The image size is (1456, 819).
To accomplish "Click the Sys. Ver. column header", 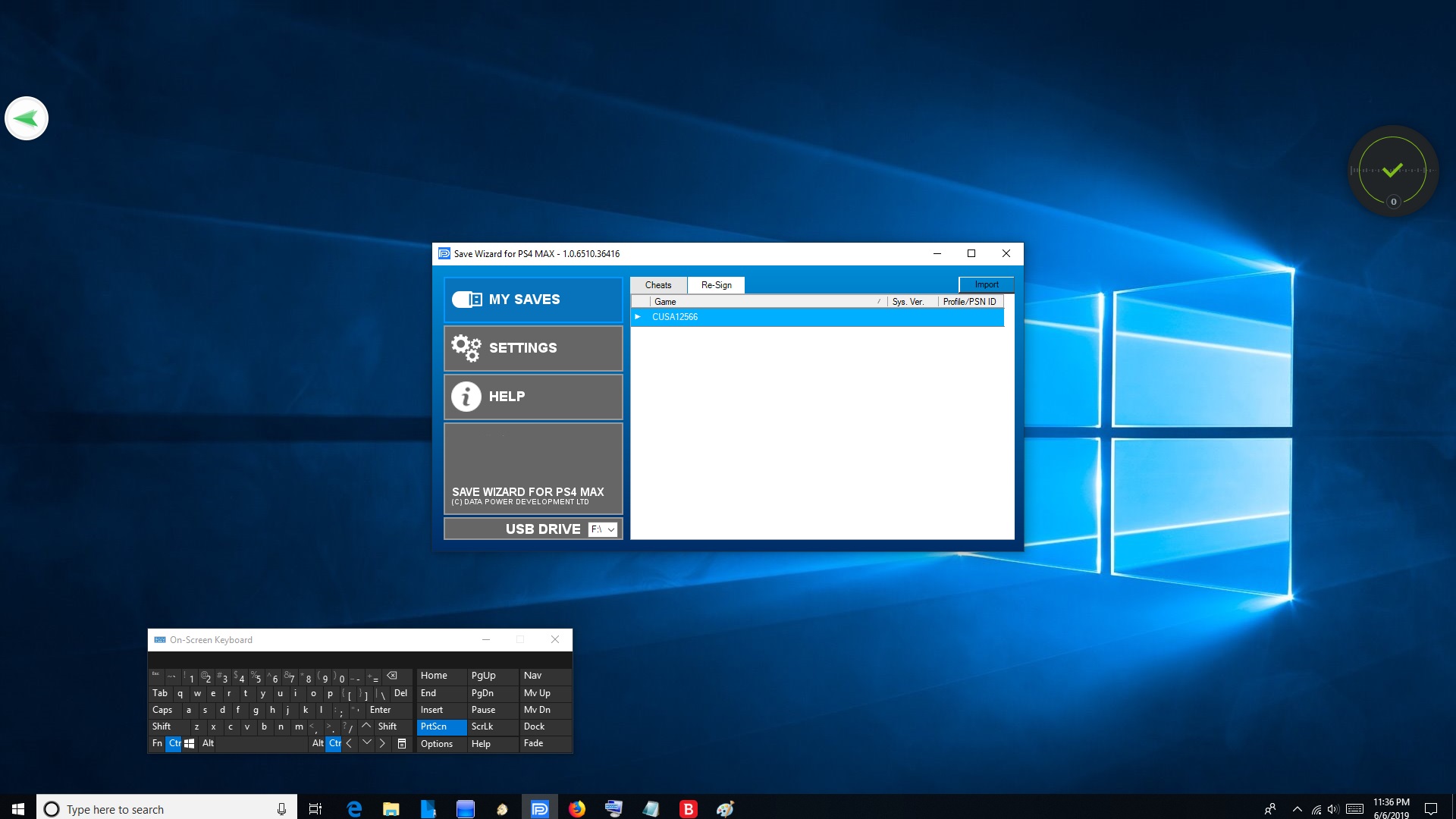I will pyautogui.click(x=912, y=302).
